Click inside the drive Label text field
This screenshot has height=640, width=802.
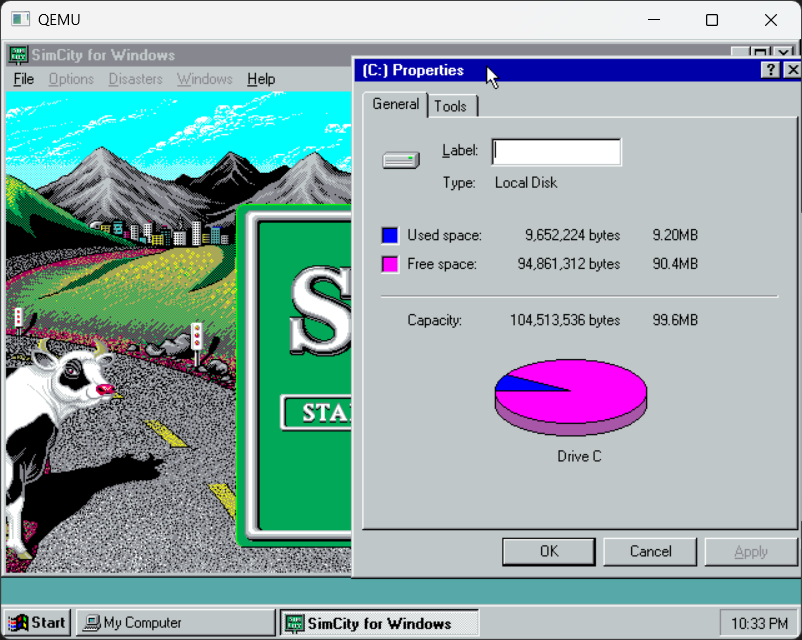557,152
